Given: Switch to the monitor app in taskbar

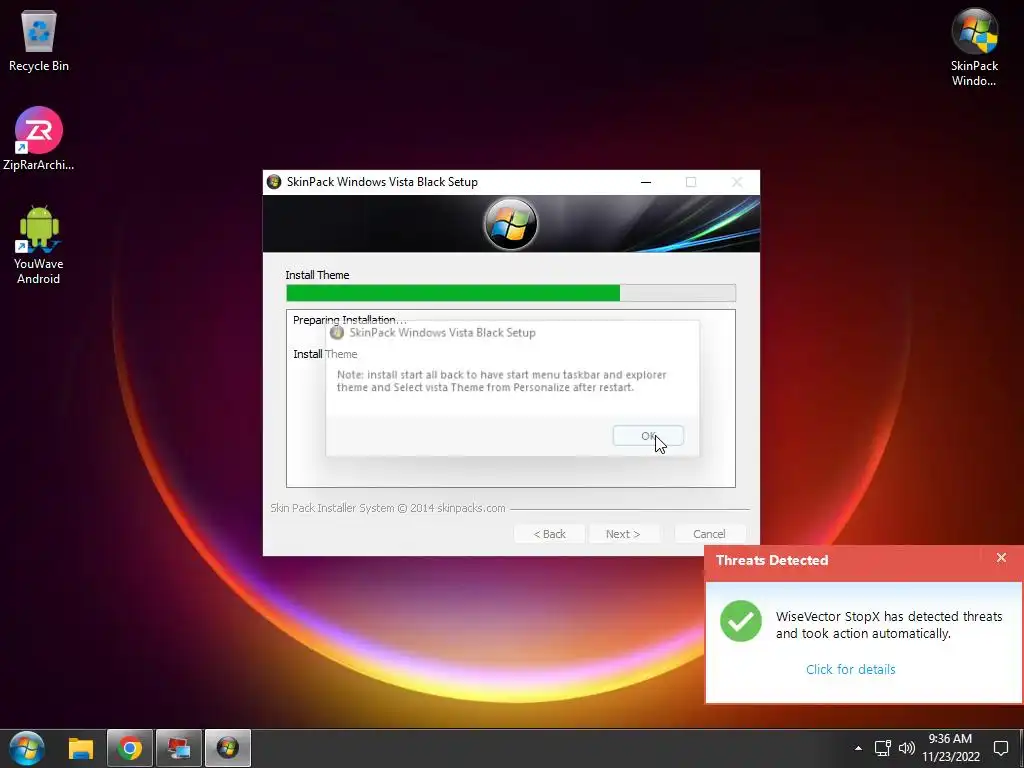Looking at the screenshot, I should 179,748.
